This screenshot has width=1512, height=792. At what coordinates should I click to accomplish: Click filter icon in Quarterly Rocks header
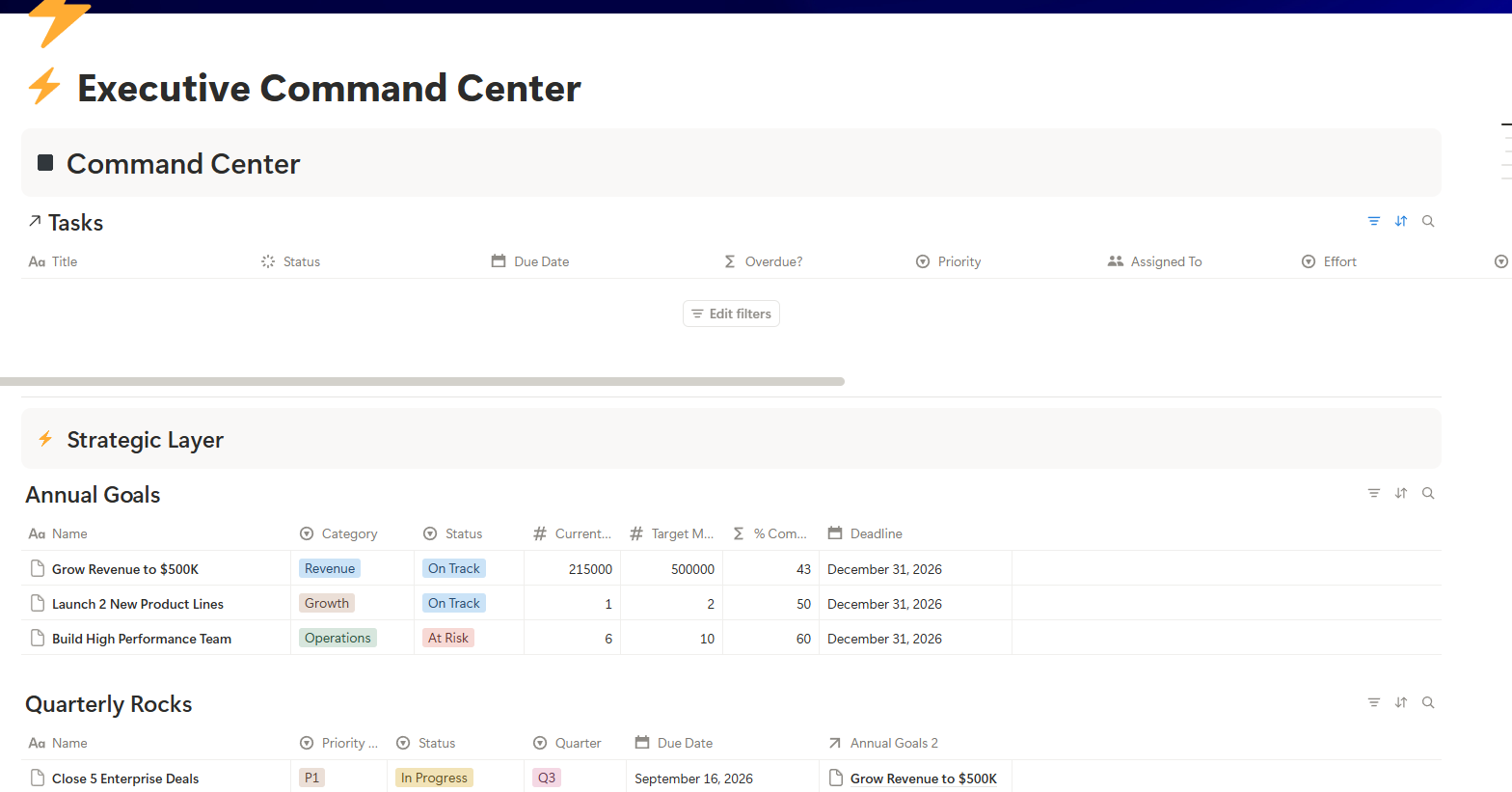(1374, 702)
